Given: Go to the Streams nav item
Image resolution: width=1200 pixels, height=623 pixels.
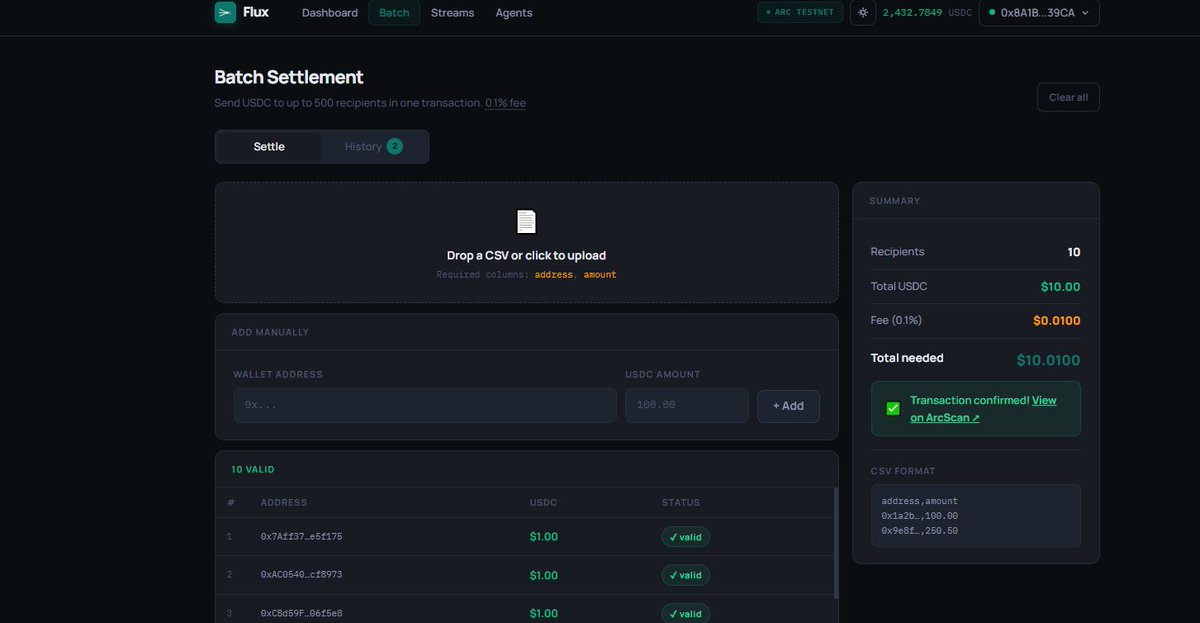Looking at the screenshot, I should (x=453, y=13).
